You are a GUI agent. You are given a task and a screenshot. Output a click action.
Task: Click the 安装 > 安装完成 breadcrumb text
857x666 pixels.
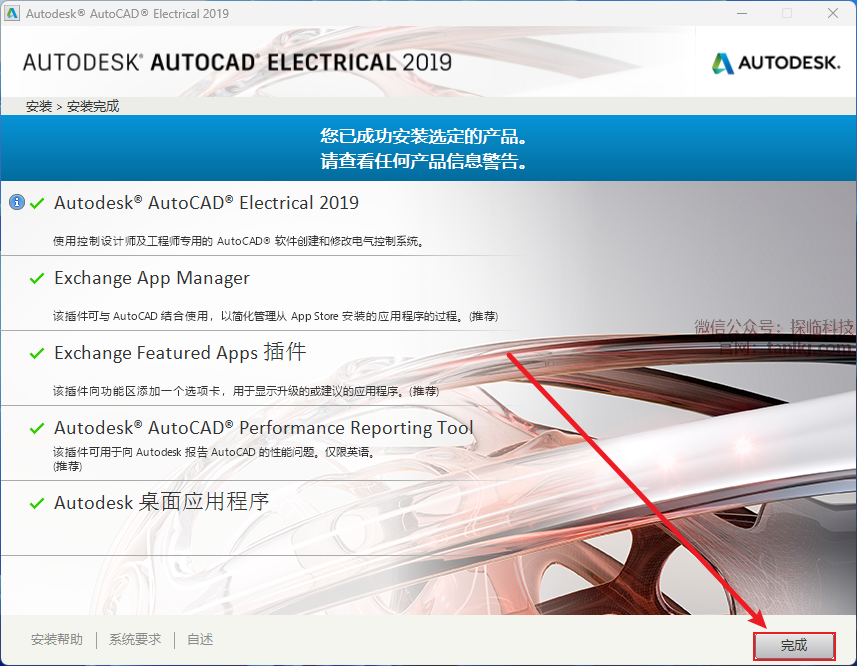point(72,106)
